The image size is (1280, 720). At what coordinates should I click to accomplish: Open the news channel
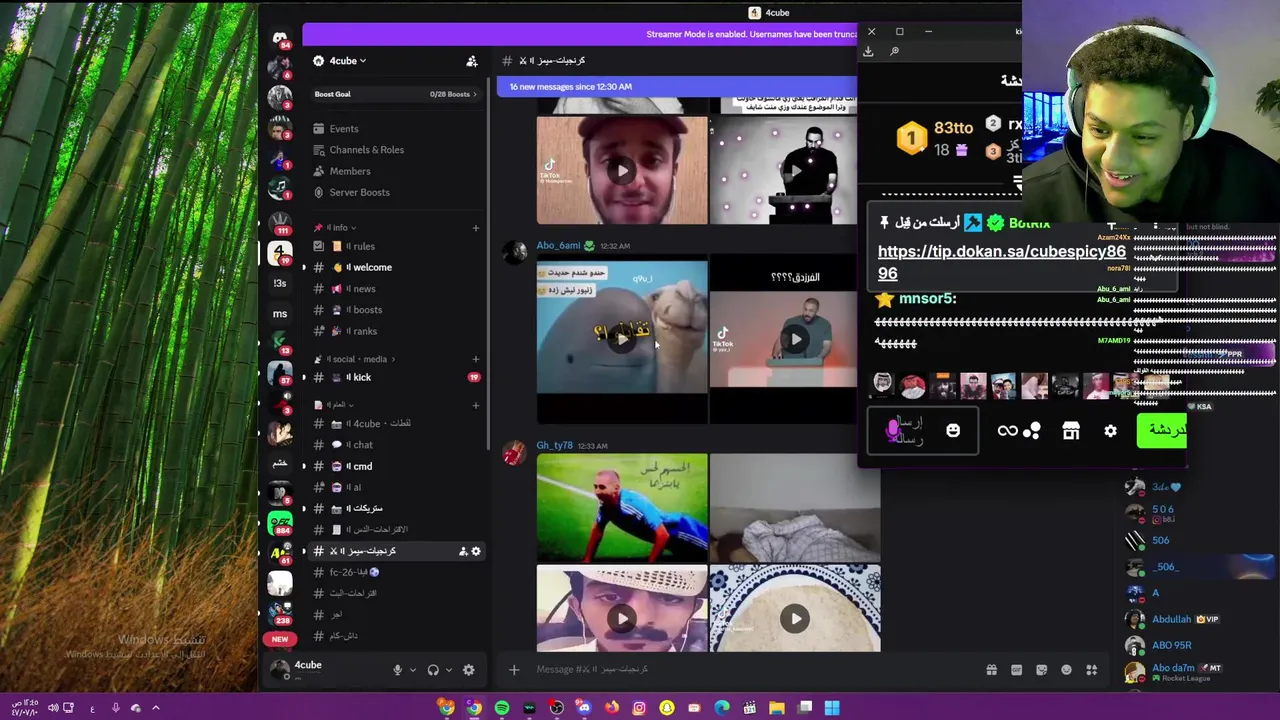pos(362,289)
